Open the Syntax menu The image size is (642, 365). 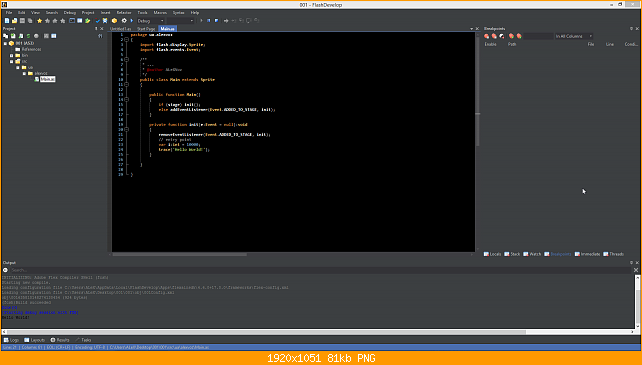(179, 13)
